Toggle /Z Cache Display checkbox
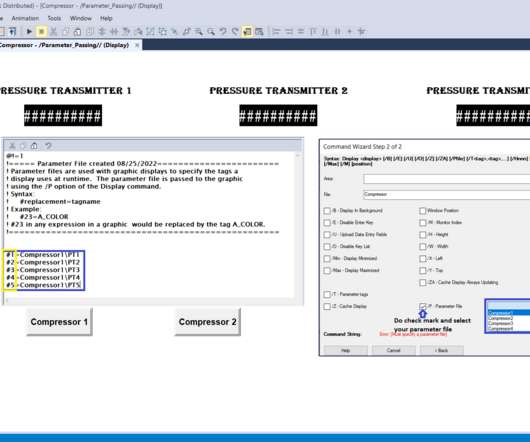530x442 pixels. click(x=327, y=306)
